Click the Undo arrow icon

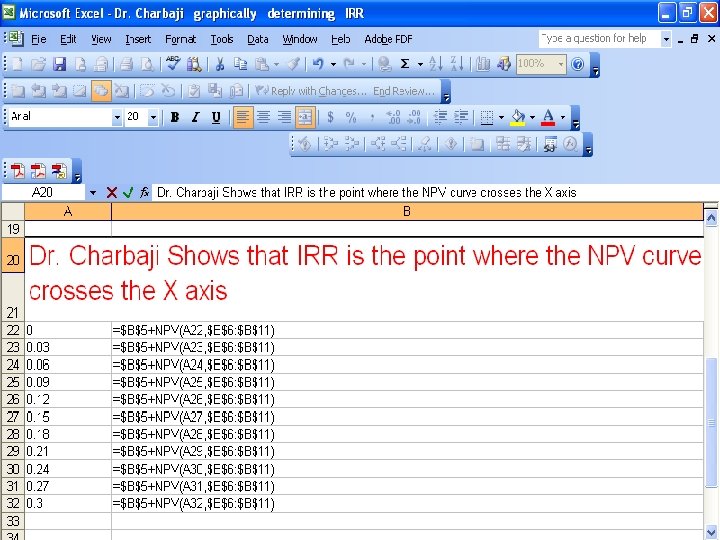[318, 64]
